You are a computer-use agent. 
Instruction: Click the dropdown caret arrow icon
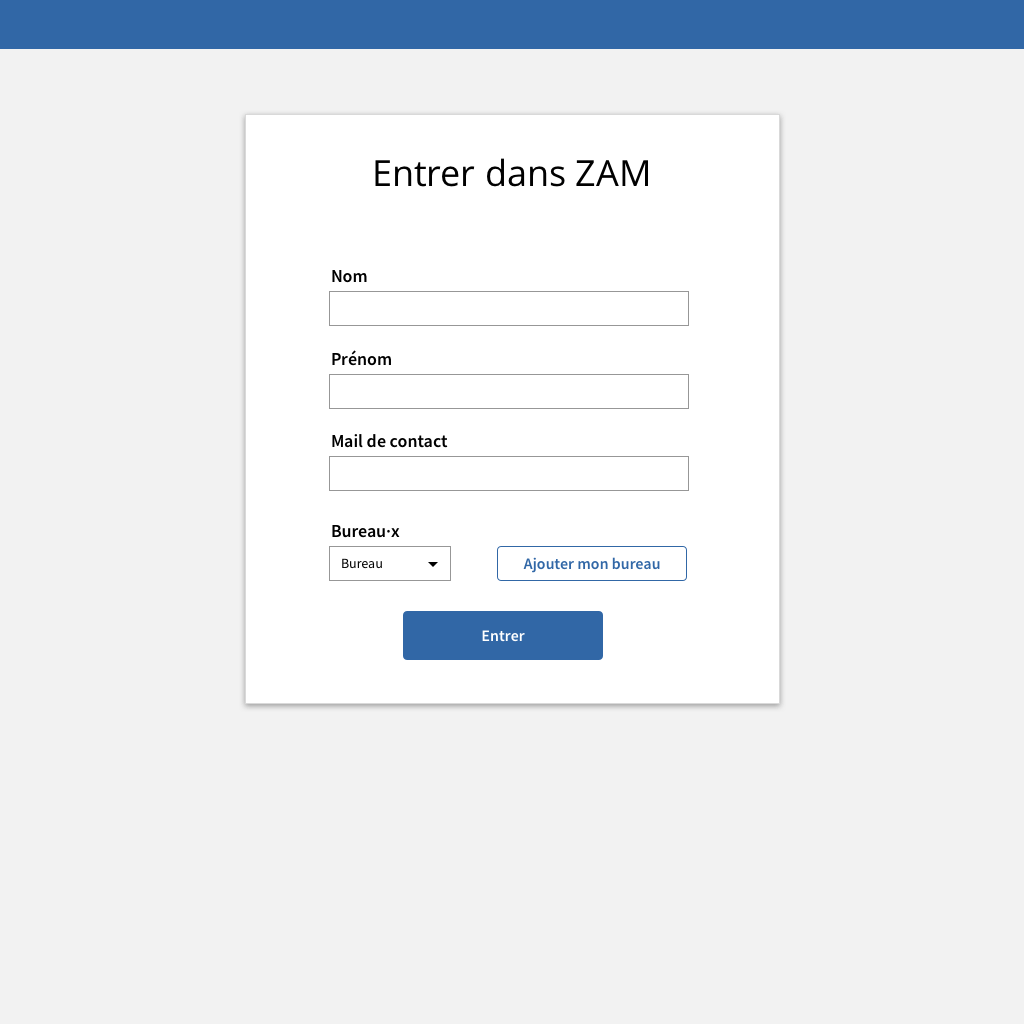[432, 564]
